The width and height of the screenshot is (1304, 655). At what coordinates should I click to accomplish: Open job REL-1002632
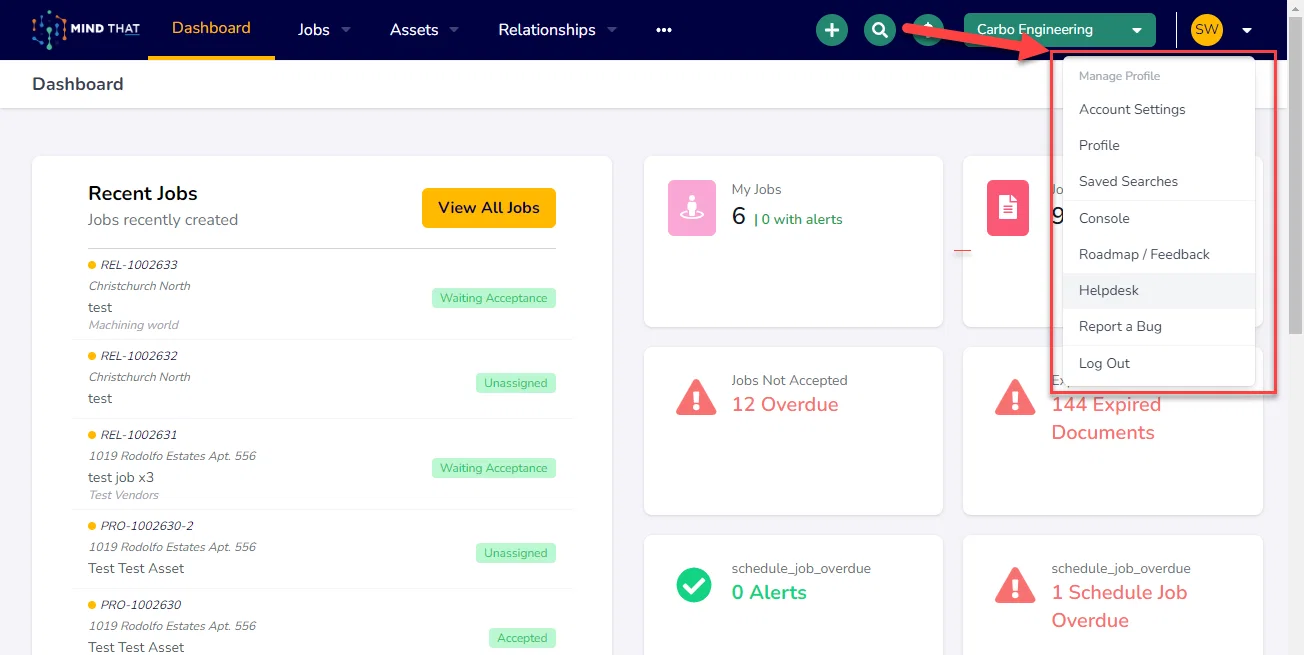tap(139, 356)
